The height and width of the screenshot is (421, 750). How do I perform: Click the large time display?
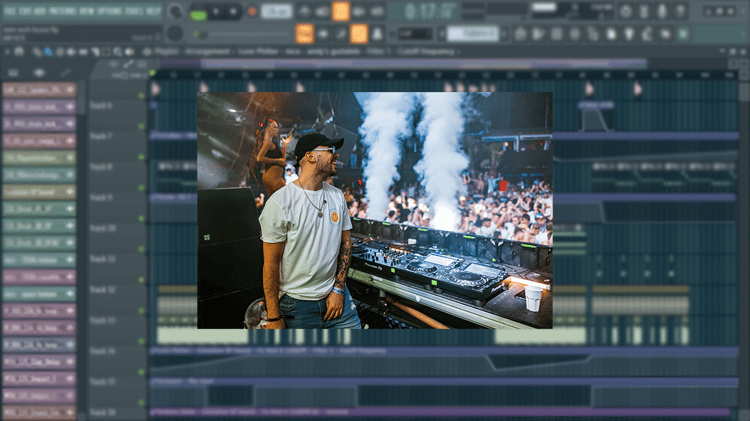(422, 11)
